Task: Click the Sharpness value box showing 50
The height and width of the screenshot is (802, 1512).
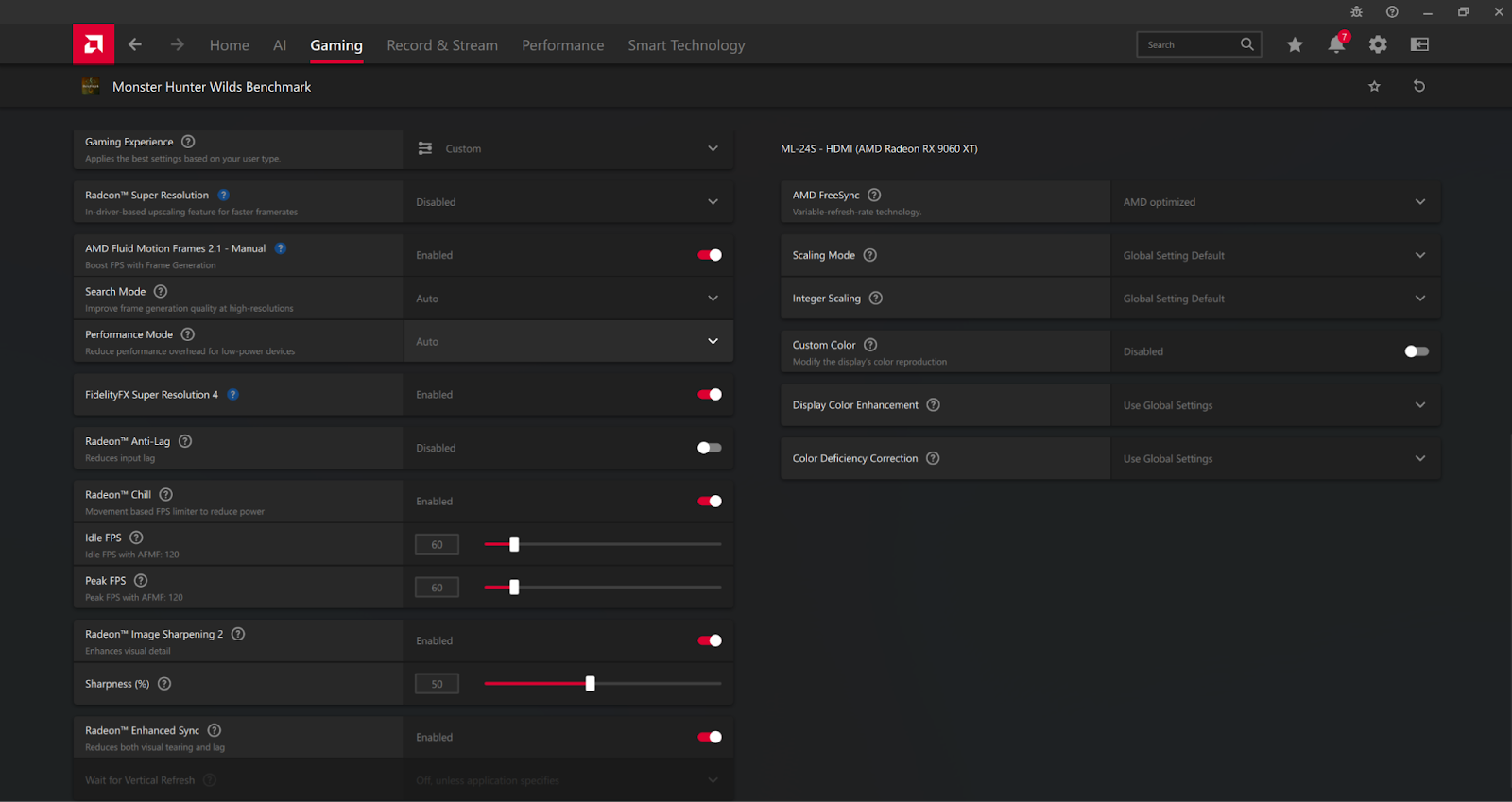Action: click(437, 684)
